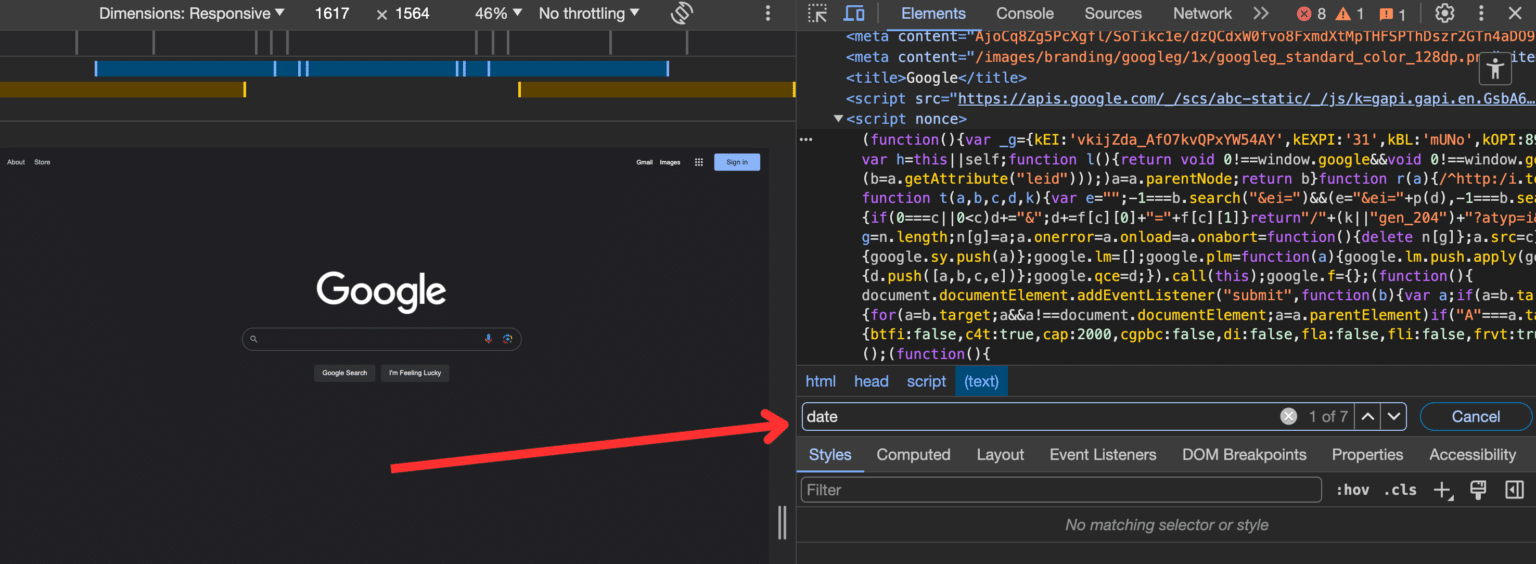
Task: Open Google apps grid icon
Action: click(699, 162)
